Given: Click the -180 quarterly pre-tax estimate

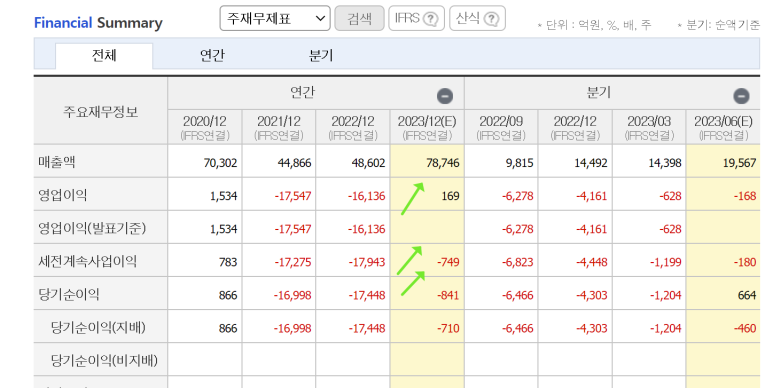Looking at the screenshot, I should pyautogui.click(x=744, y=262).
